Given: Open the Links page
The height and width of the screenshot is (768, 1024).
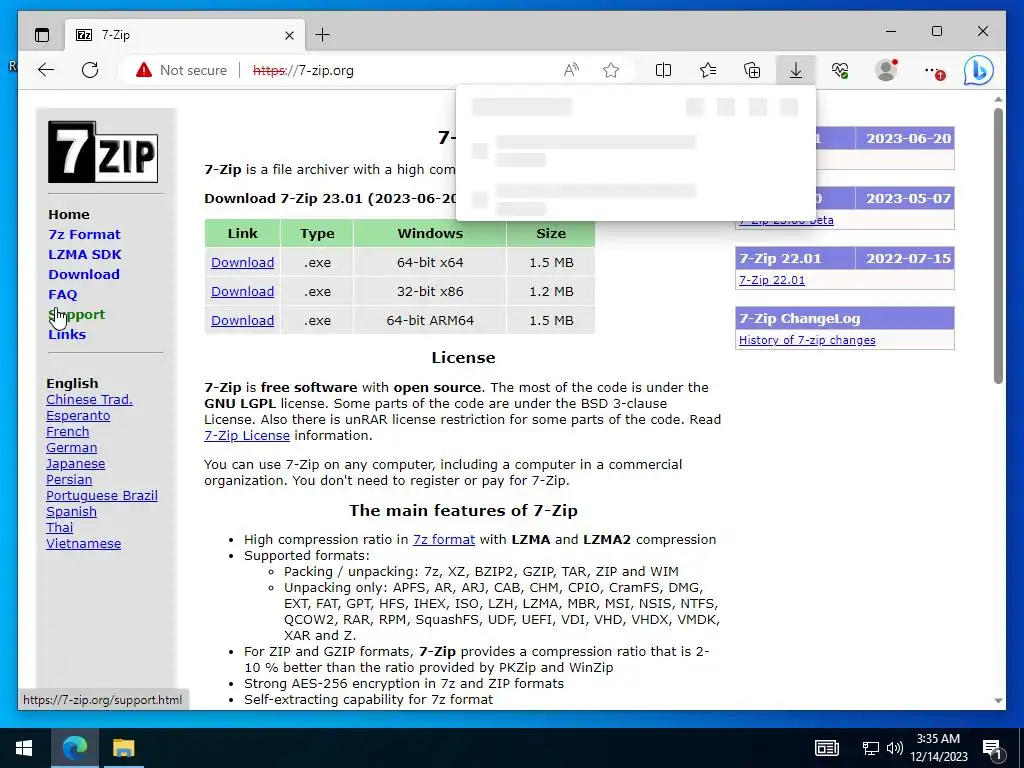Looking at the screenshot, I should point(67,334).
